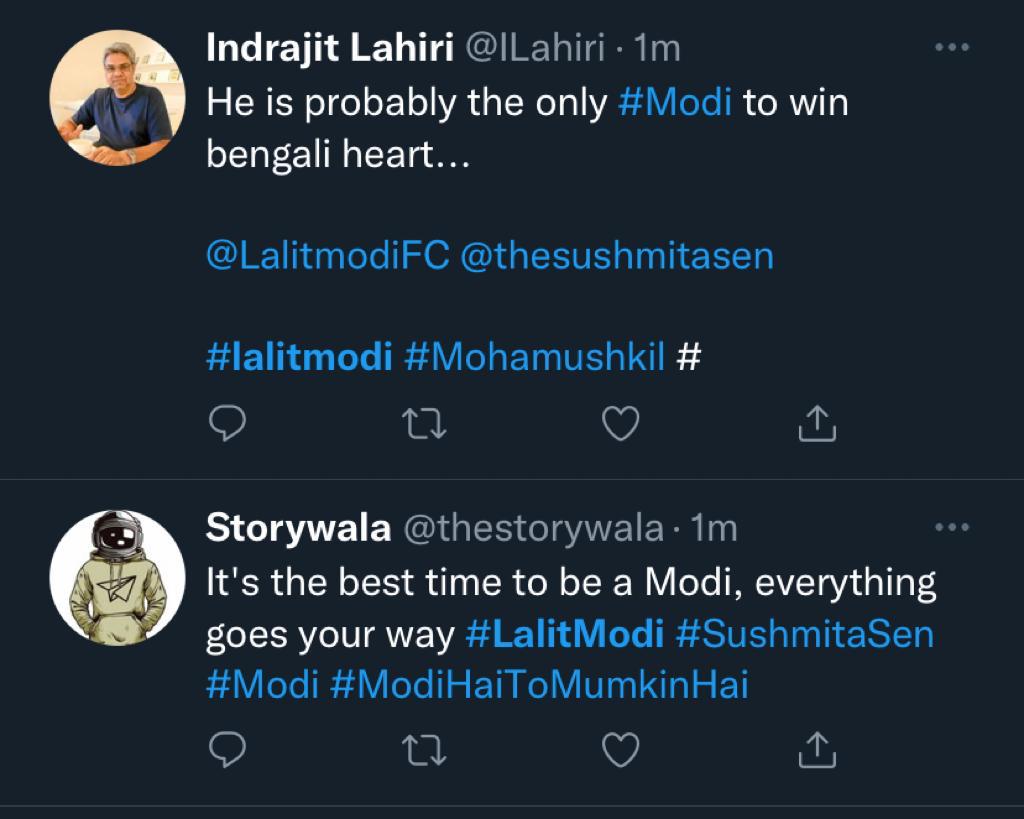1024x819 pixels.
Task: Click the @thestorywala handle
Action: [x=533, y=528]
